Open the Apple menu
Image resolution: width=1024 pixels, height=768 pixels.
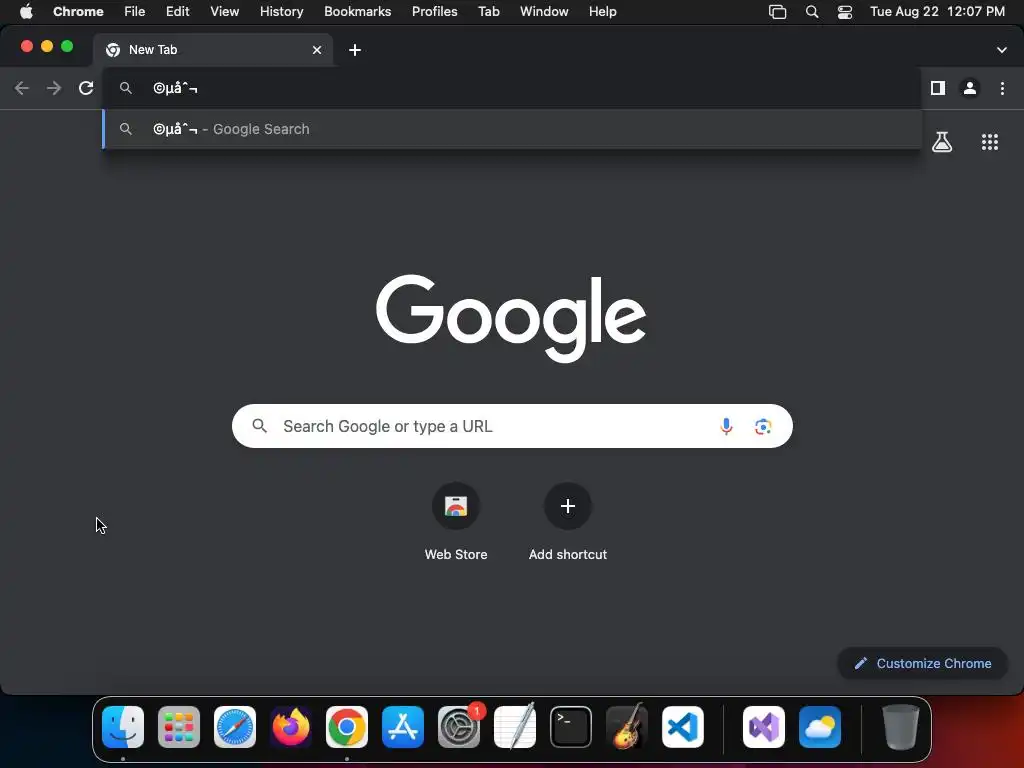point(26,12)
